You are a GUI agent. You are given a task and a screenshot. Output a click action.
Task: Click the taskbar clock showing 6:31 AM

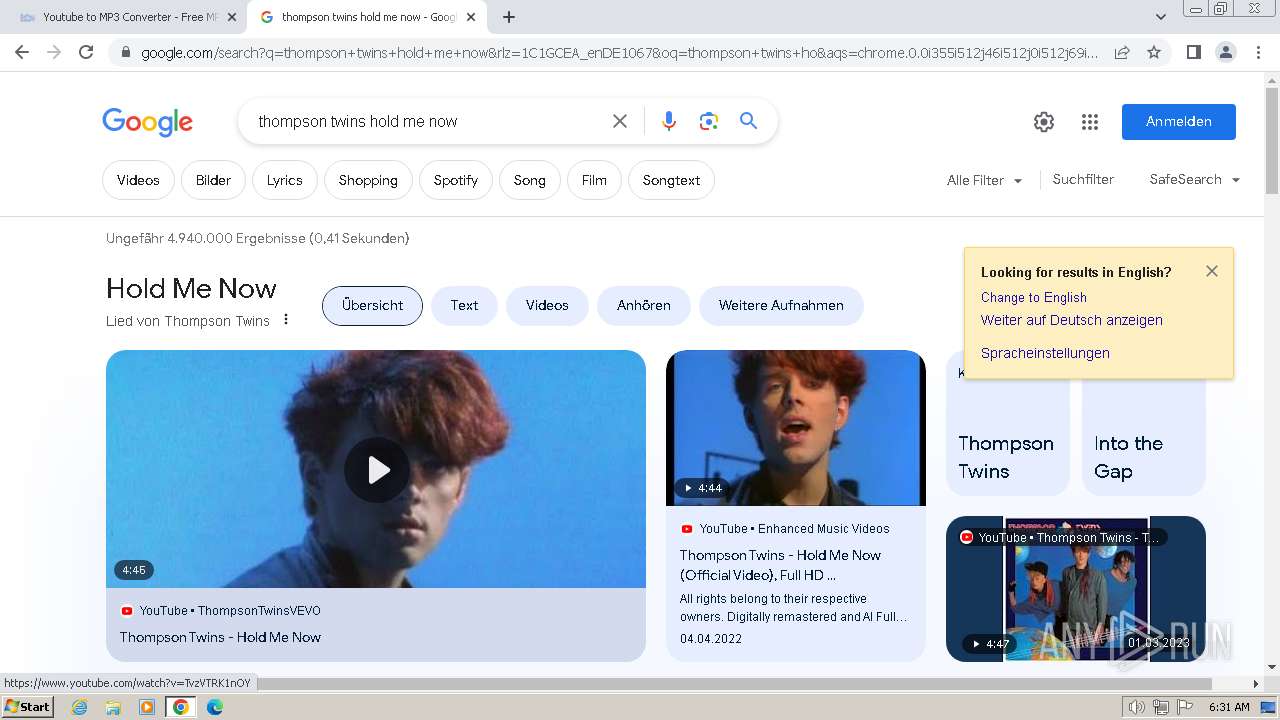[x=1229, y=707]
